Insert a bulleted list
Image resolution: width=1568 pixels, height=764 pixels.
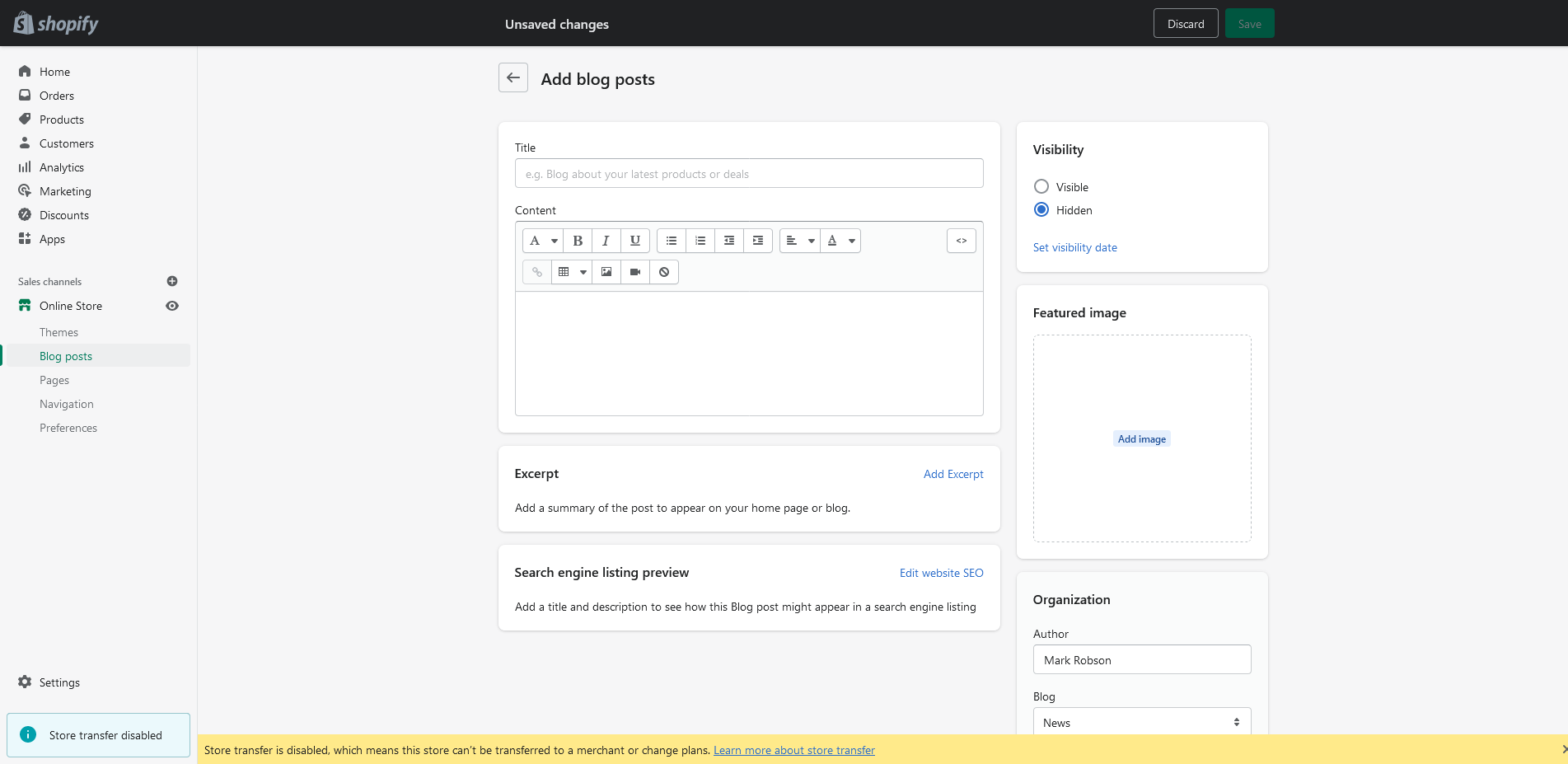point(672,241)
